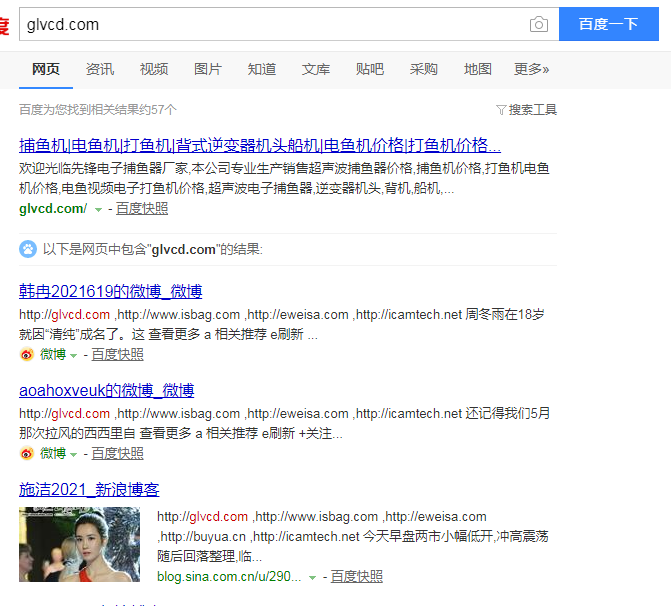671x606 pixels.
Task: Click the Weibo icon under aoahoxveuk result
Action: [27, 453]
